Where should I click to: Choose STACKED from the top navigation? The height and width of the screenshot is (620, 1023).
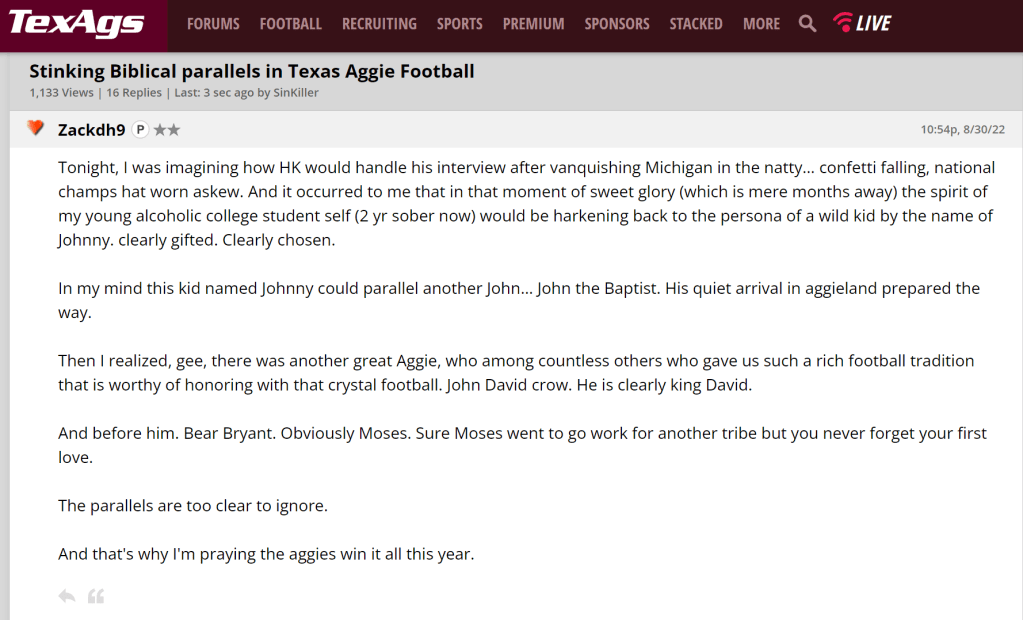click(x=696, y=24)
